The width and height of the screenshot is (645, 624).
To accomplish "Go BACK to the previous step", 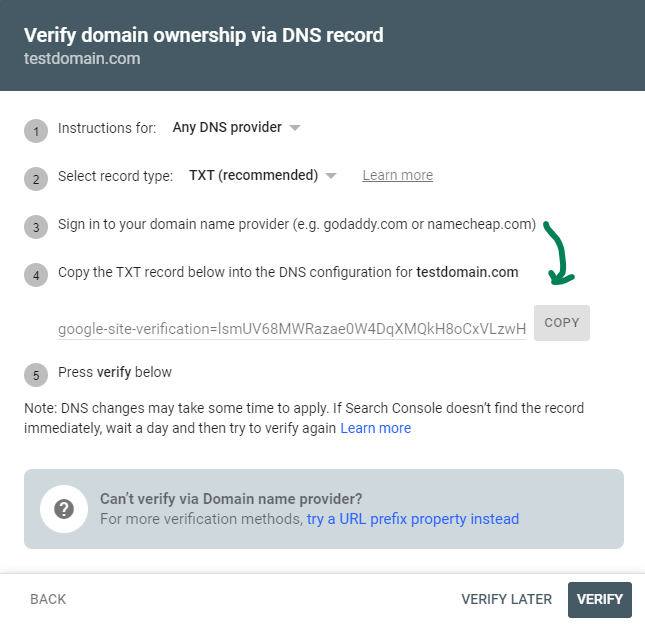I will point(48,599).
